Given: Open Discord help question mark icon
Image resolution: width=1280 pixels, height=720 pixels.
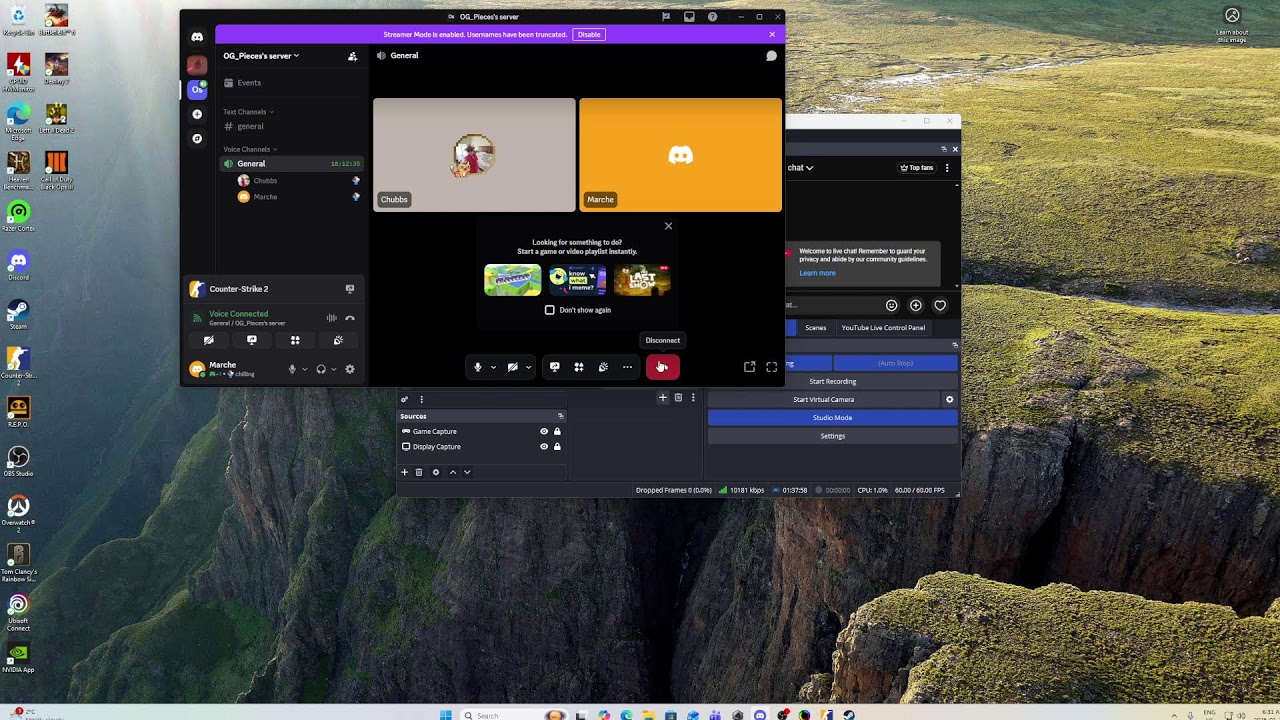Looking at the screenshot, I should 712,17.
